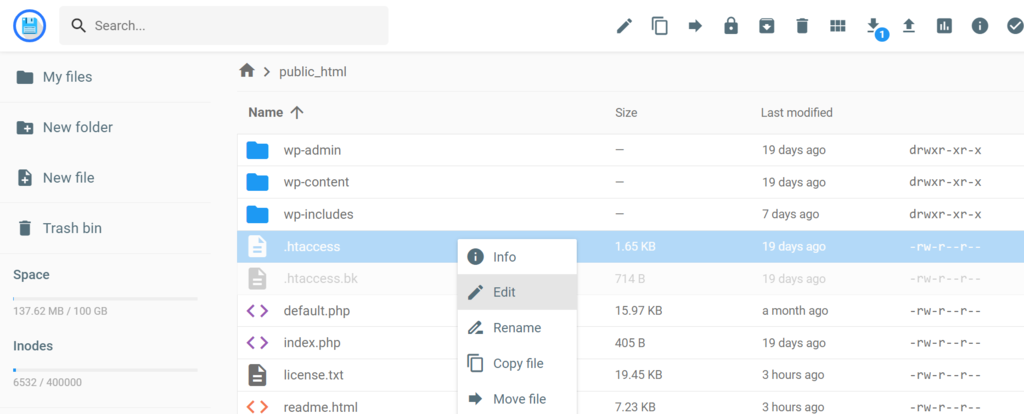Click the move arrow icon in top toolbar

coord(695,26)
